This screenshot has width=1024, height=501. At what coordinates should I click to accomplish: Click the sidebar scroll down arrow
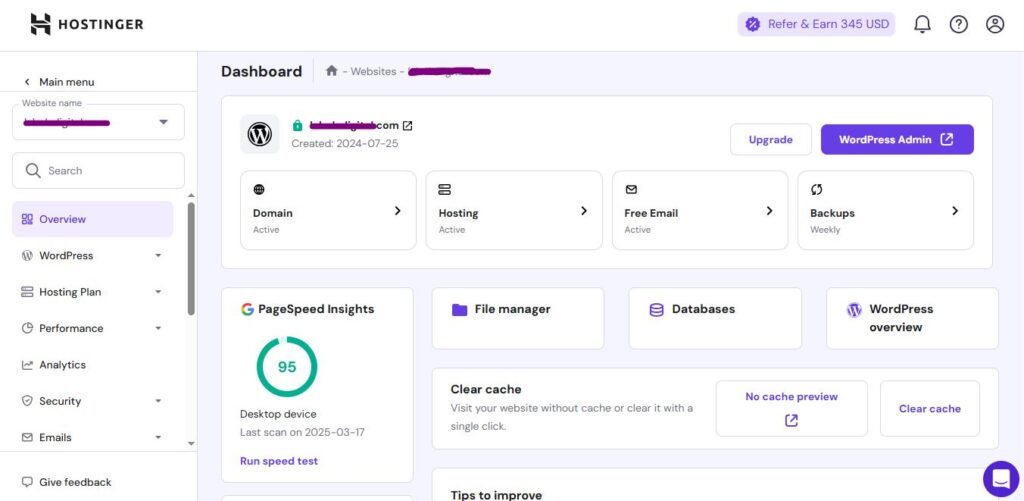click(191, 444)
